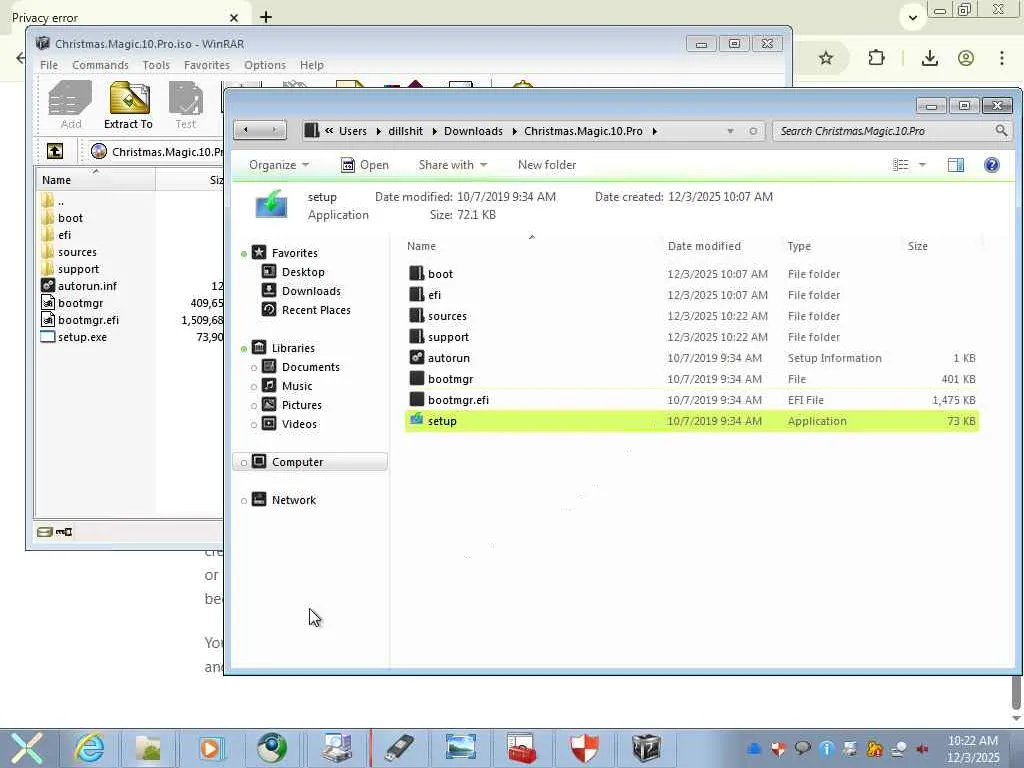Viewport: 1024px width, 768px height.
Task: Open the view options dropdown arrow
Action: [923, 165]
